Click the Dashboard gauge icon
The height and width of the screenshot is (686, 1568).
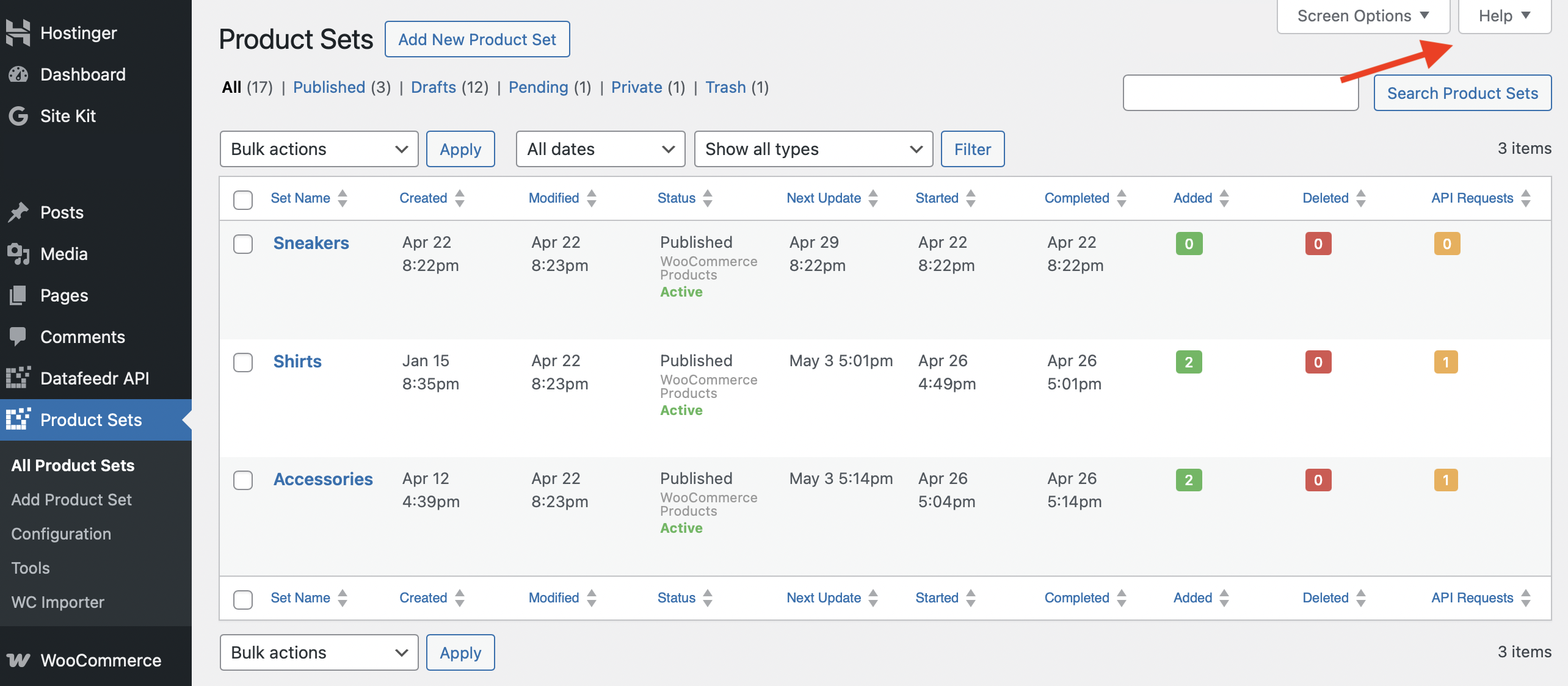(18, 74)
